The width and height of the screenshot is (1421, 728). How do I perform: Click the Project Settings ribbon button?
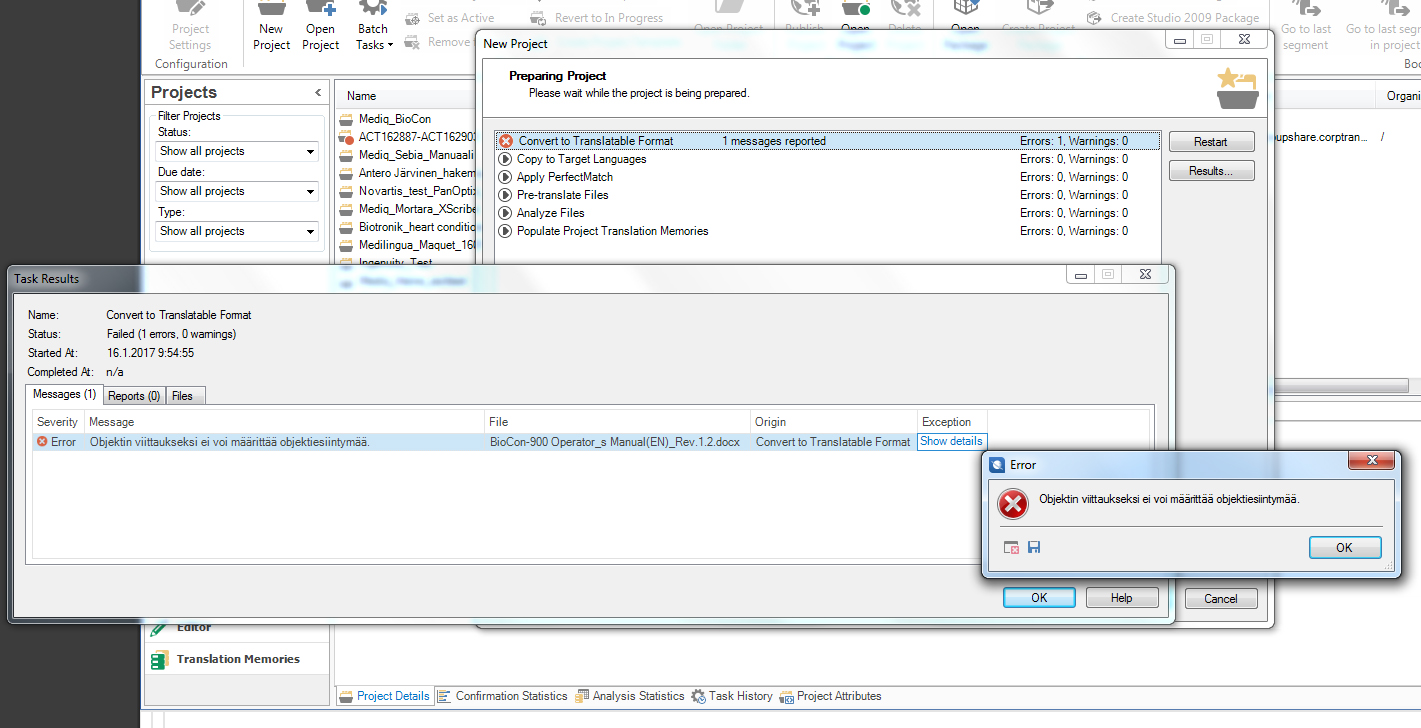pos(190,28)
